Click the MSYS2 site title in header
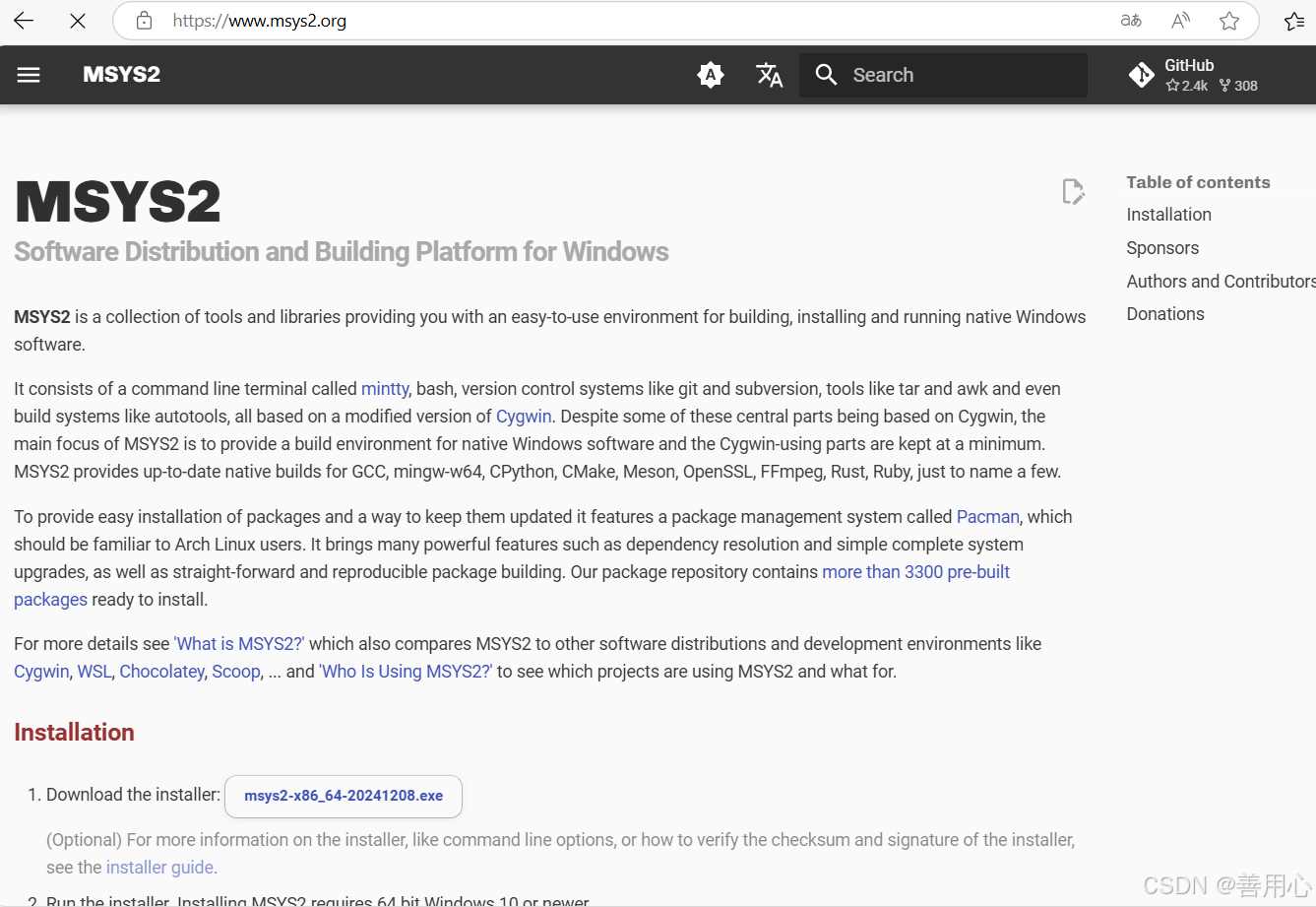The width and height of the screenshot is (1316, 907). click(121, 75)
